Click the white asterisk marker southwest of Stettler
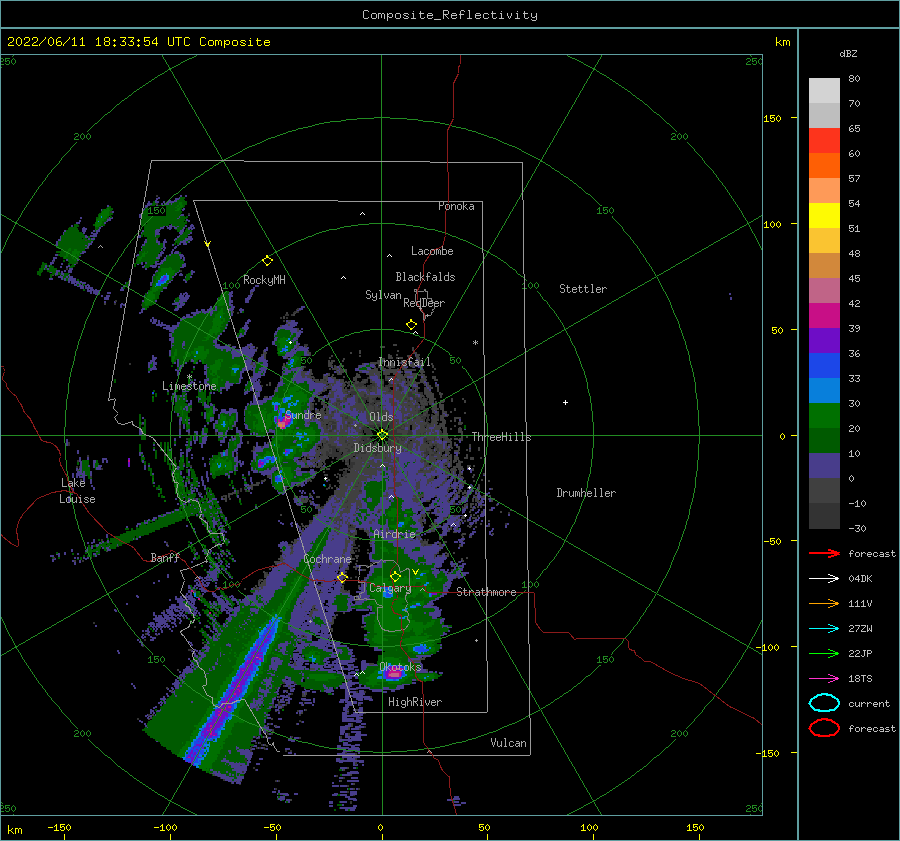 tap(475, 343)
